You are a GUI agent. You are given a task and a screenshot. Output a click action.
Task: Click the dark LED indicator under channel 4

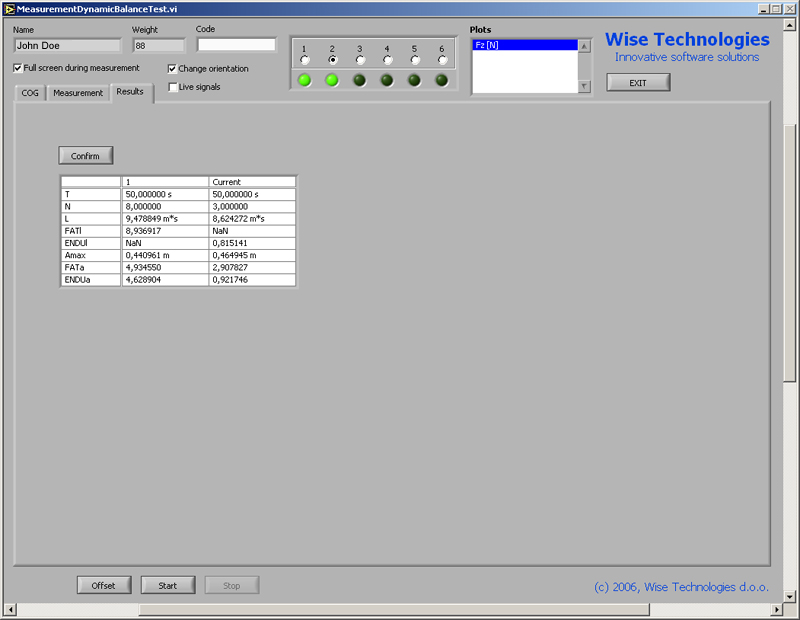387,80
